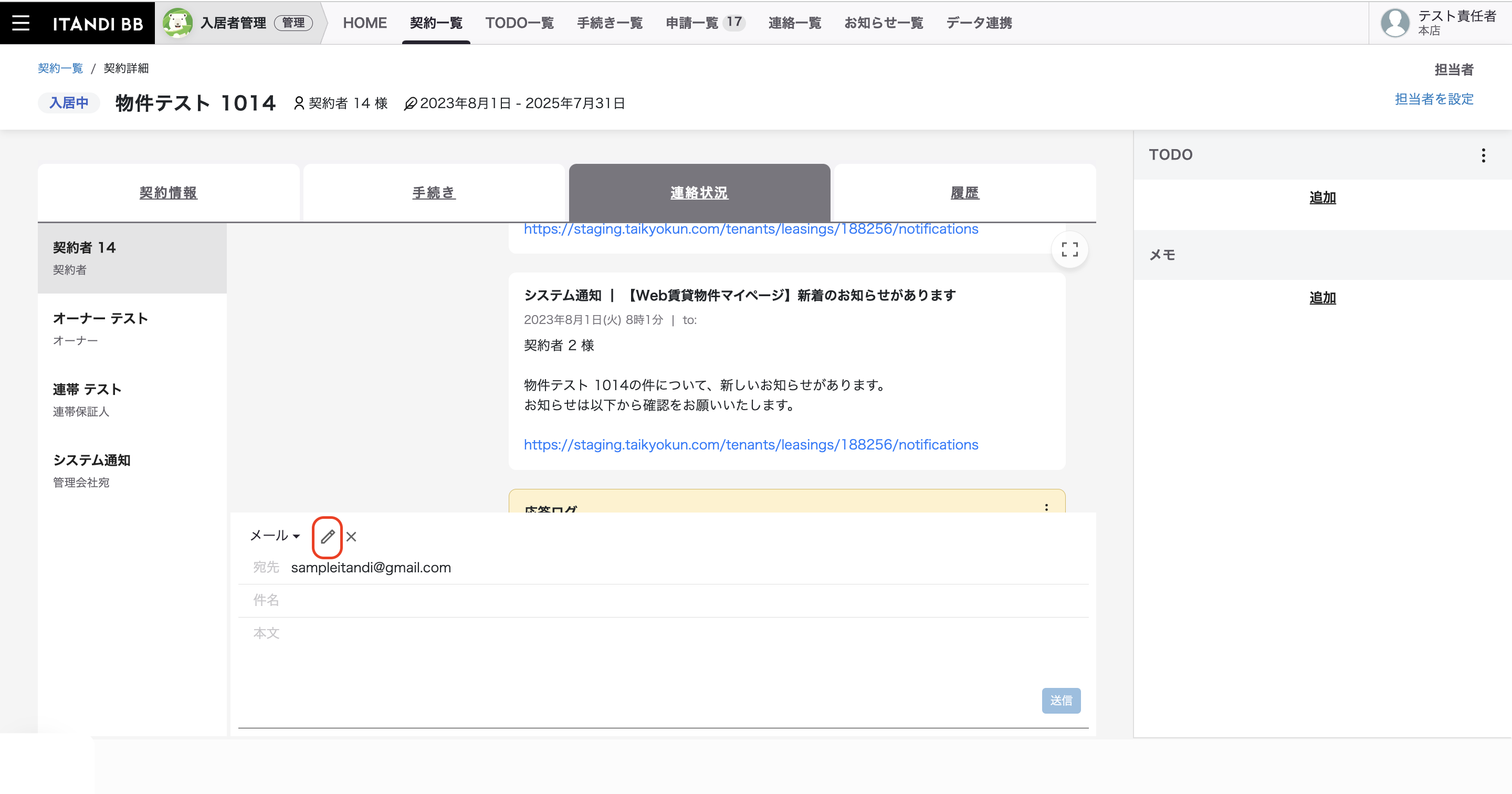
Task: Click 担当者を設定 link
Action: 1434,99
